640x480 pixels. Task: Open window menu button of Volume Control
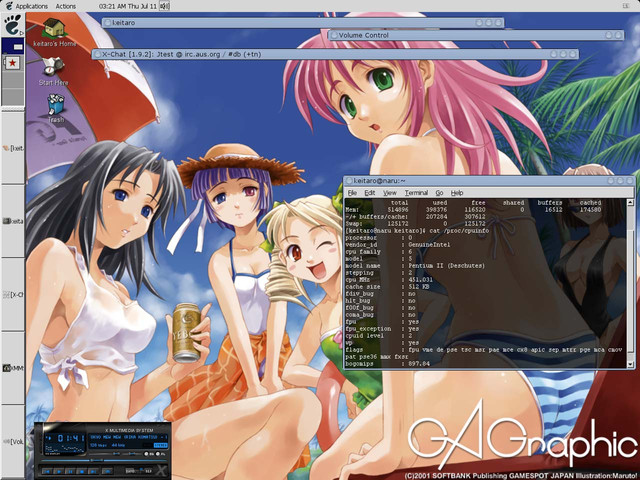(334, 35)
